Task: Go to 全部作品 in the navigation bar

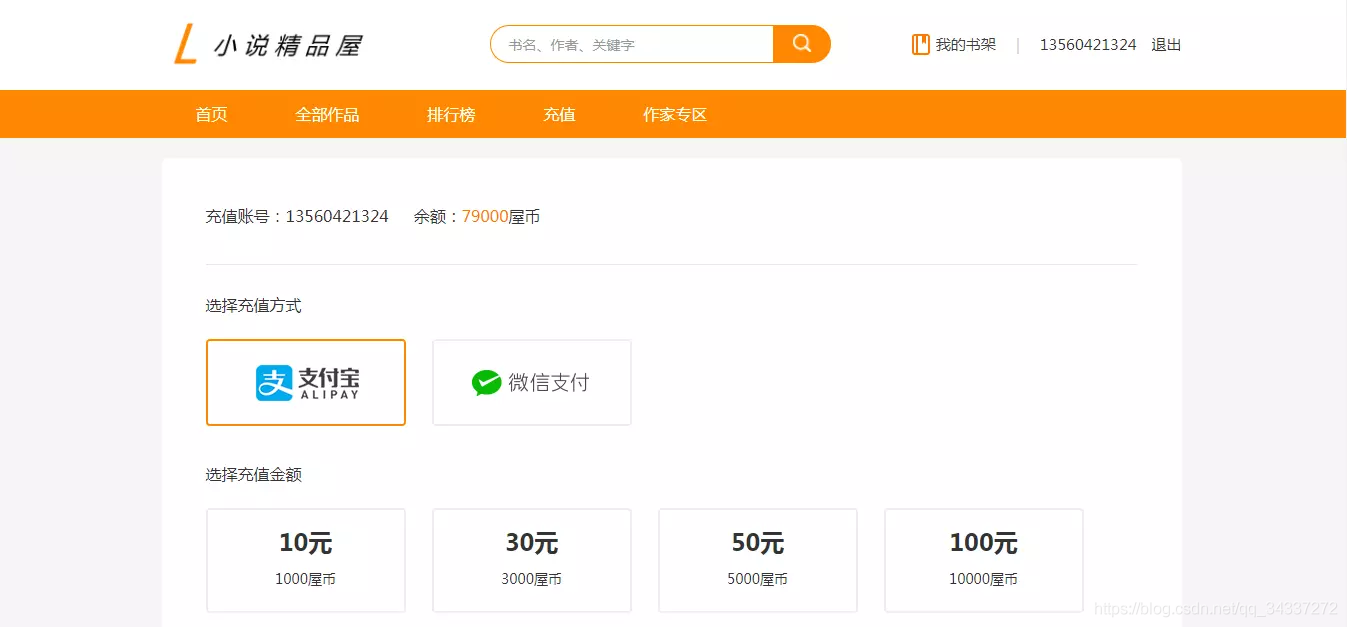Action: [327, 115]
